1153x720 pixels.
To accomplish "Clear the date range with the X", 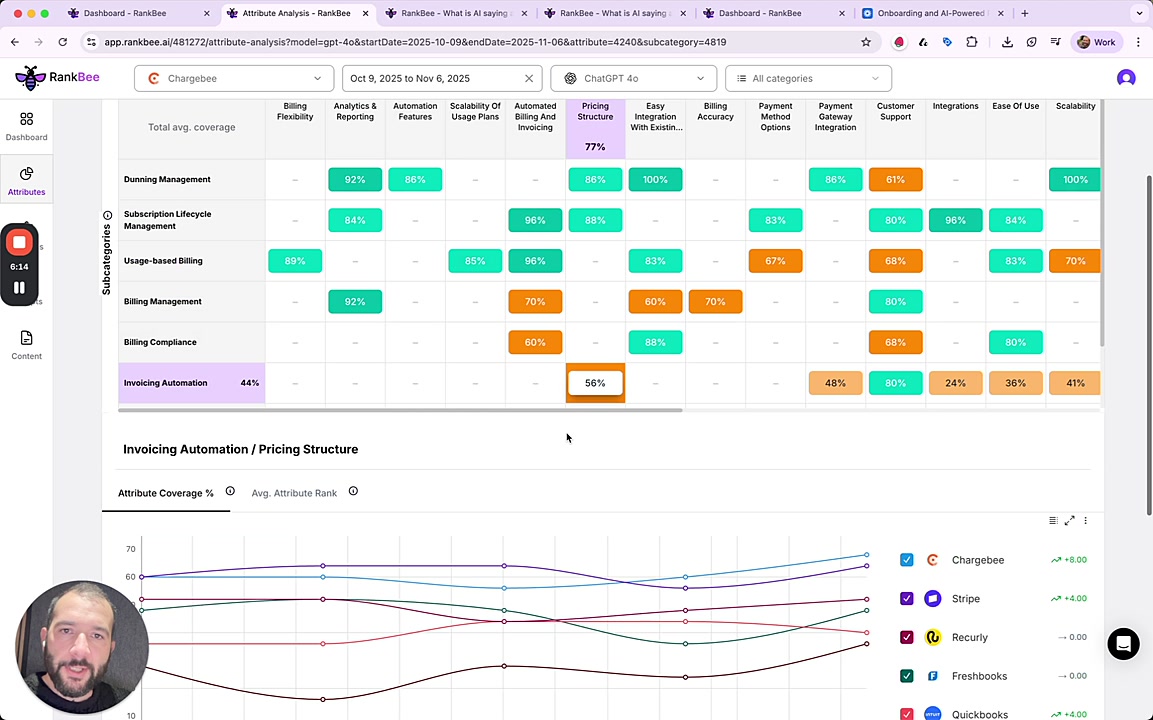I will [x=529, y=79].
